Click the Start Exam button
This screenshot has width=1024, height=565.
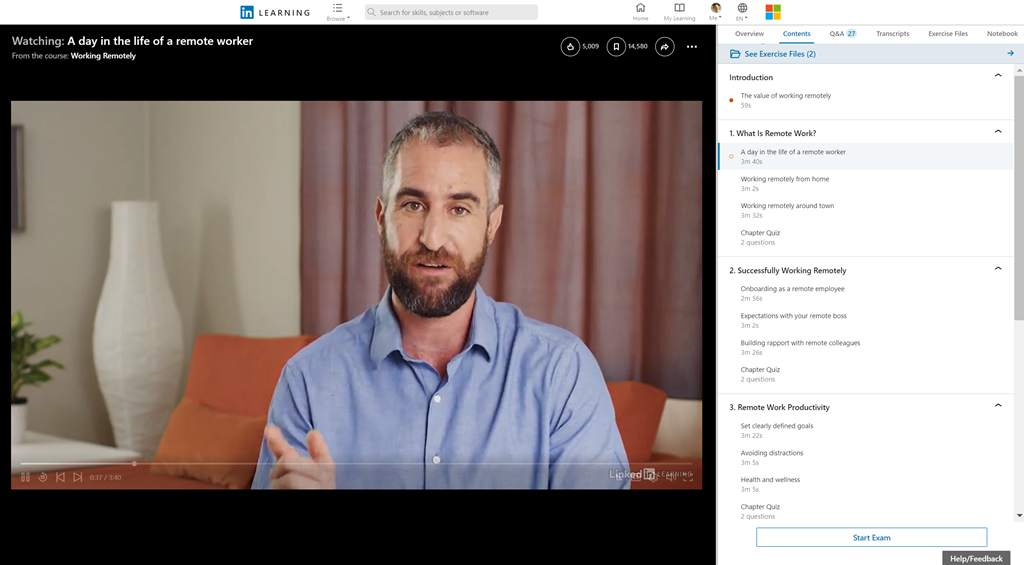point(871,537)
